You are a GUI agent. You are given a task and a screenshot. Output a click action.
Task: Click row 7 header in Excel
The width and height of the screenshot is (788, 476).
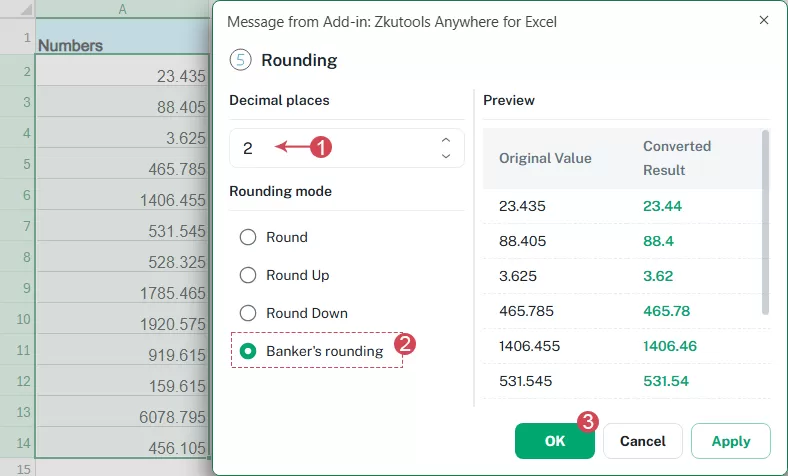[x=18, y=226]
